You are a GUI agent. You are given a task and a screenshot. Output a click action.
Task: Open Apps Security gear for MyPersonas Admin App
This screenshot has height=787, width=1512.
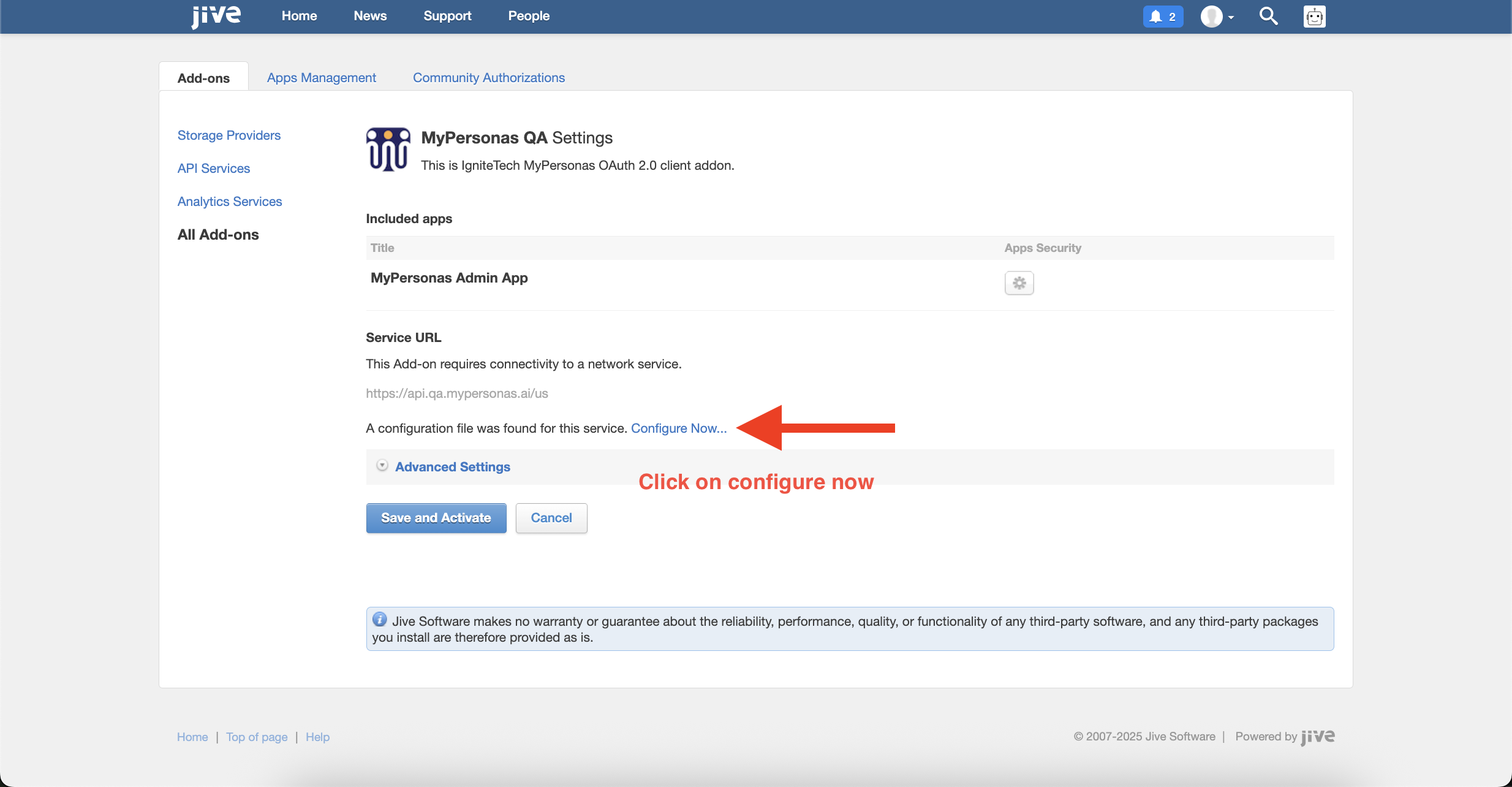tap(1019, 283)
